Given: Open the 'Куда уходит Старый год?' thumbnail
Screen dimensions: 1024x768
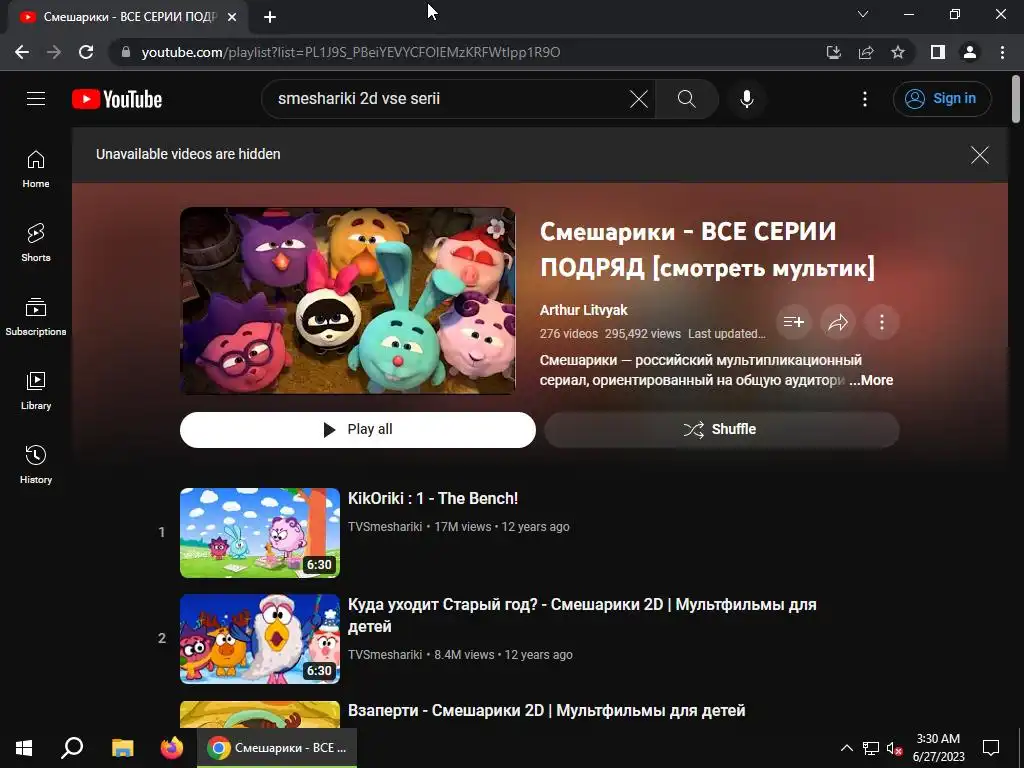Looking at the screenshot, I should (x=260, y=639).
